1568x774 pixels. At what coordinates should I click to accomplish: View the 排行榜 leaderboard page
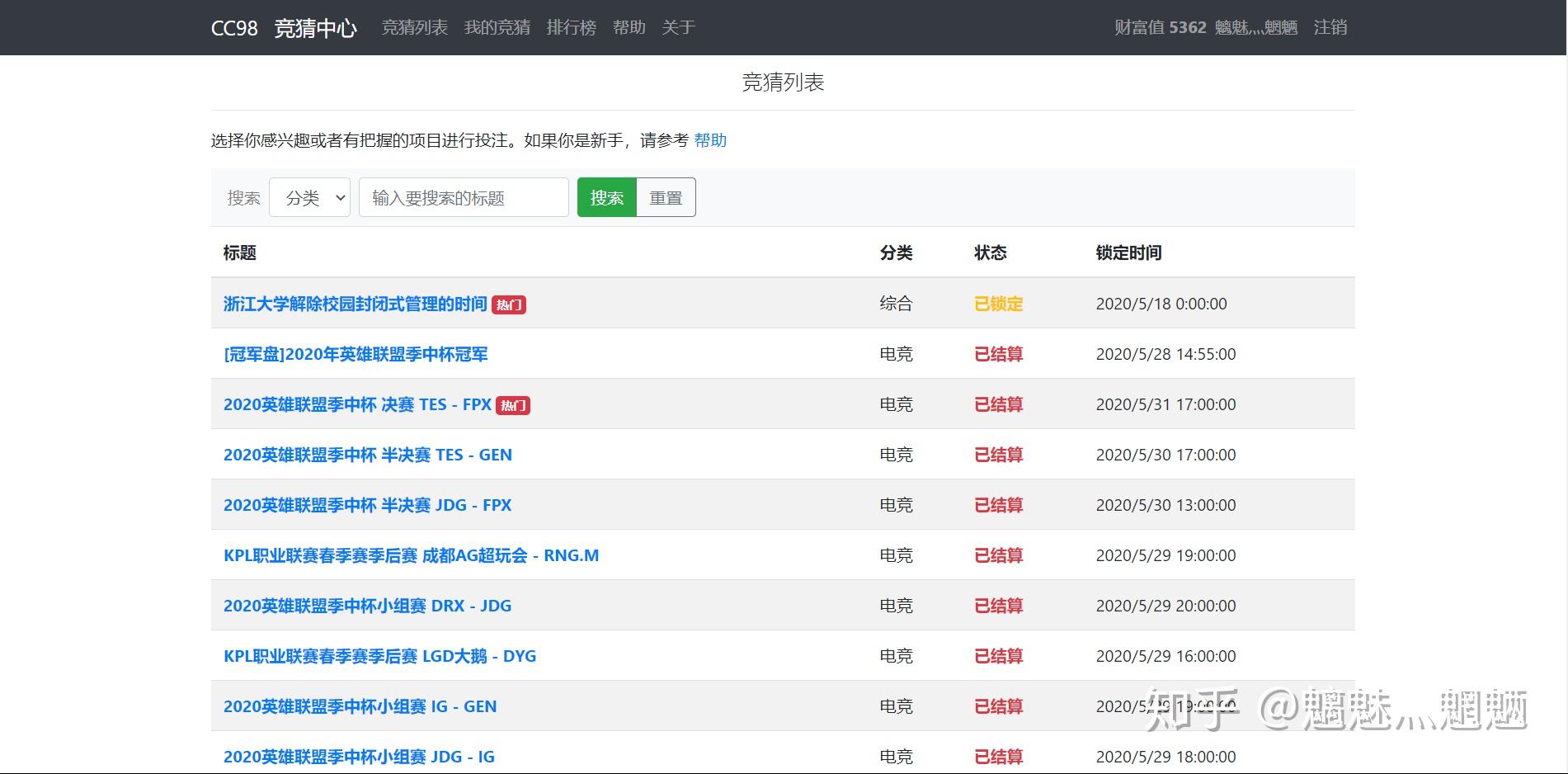tap(572, 27)
